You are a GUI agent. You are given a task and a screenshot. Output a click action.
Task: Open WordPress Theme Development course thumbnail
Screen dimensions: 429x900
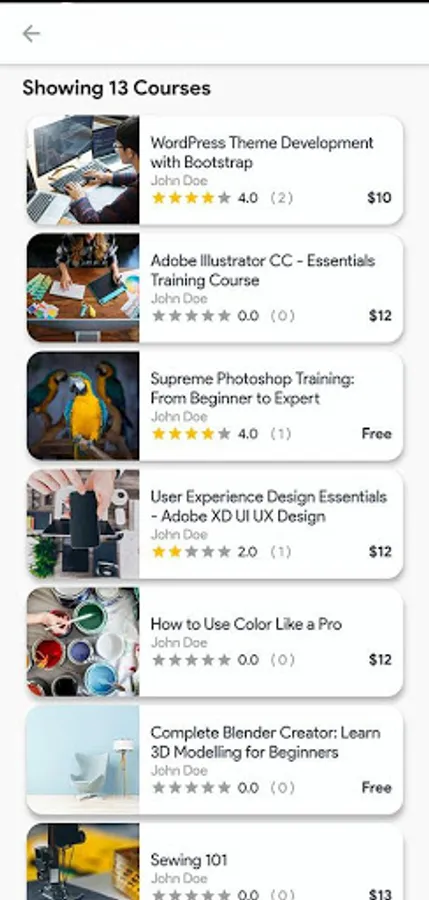tap(83, 170)
